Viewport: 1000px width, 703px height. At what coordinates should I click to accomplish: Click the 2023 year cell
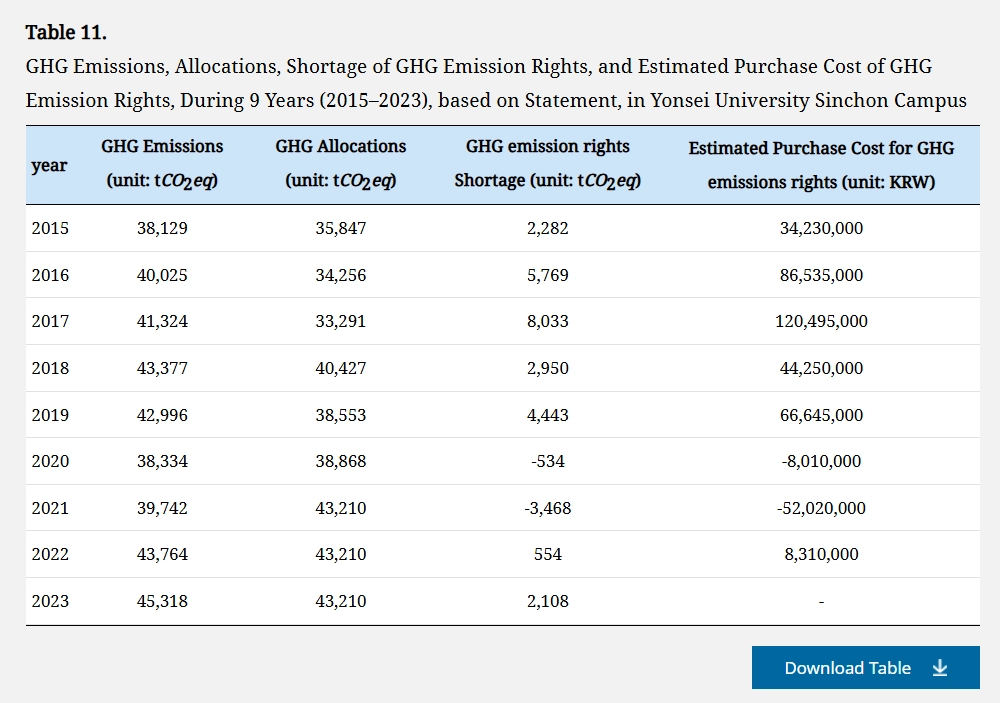coord(50,601)
